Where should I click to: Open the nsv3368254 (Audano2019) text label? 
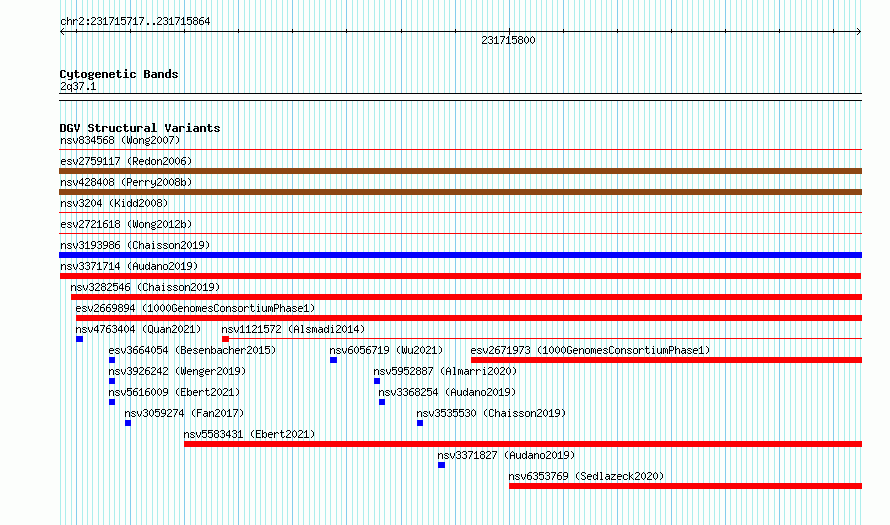pos(447,392)
